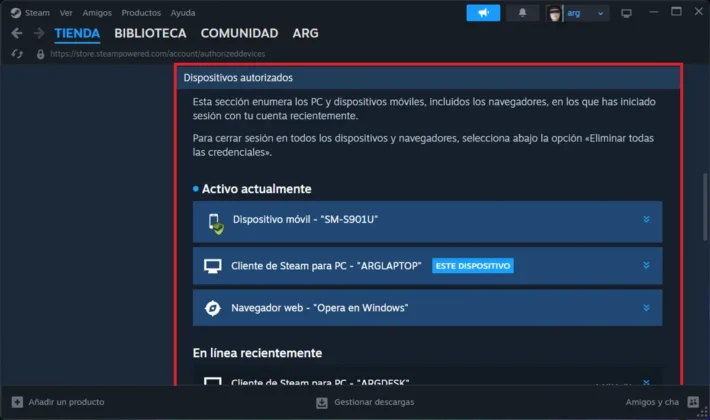This screenshot has height=420, width=710.
Task: Switch to the TIENDA tab
Action: coord(77,33)
